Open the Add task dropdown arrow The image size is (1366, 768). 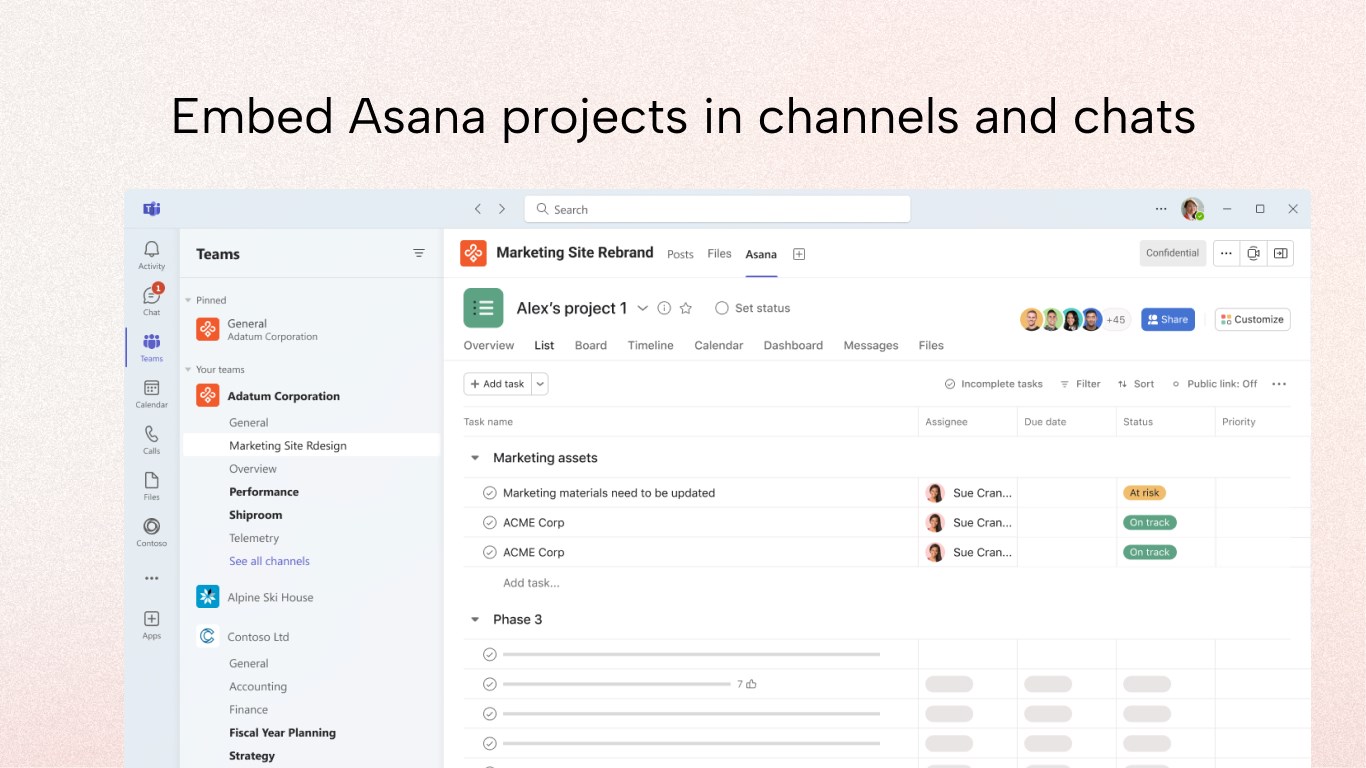click(x=540, y=384)
